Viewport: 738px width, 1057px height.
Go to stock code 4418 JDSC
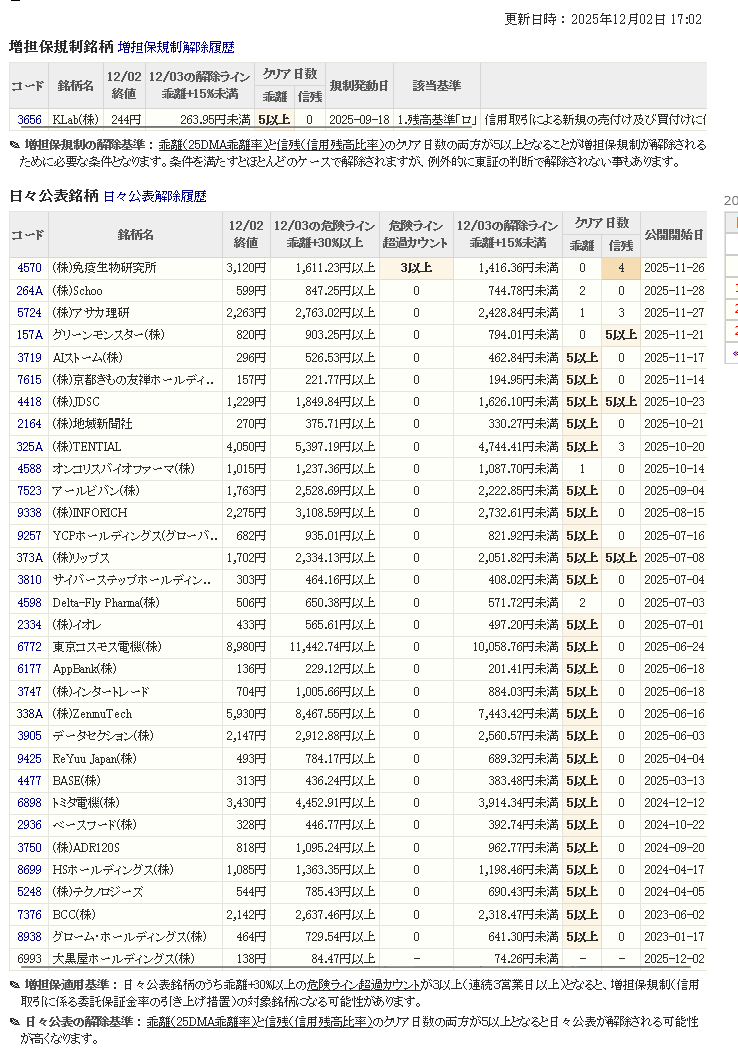click(x=29, y=401)
